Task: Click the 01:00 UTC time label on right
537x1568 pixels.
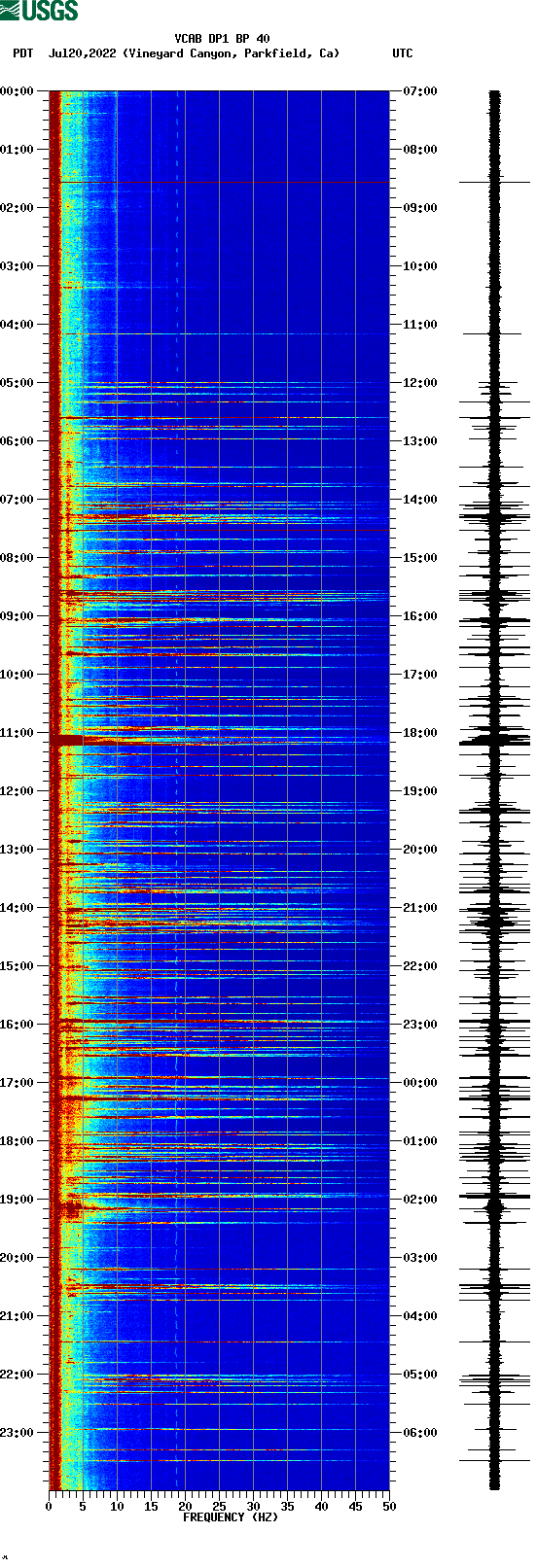Action: 420,1141
